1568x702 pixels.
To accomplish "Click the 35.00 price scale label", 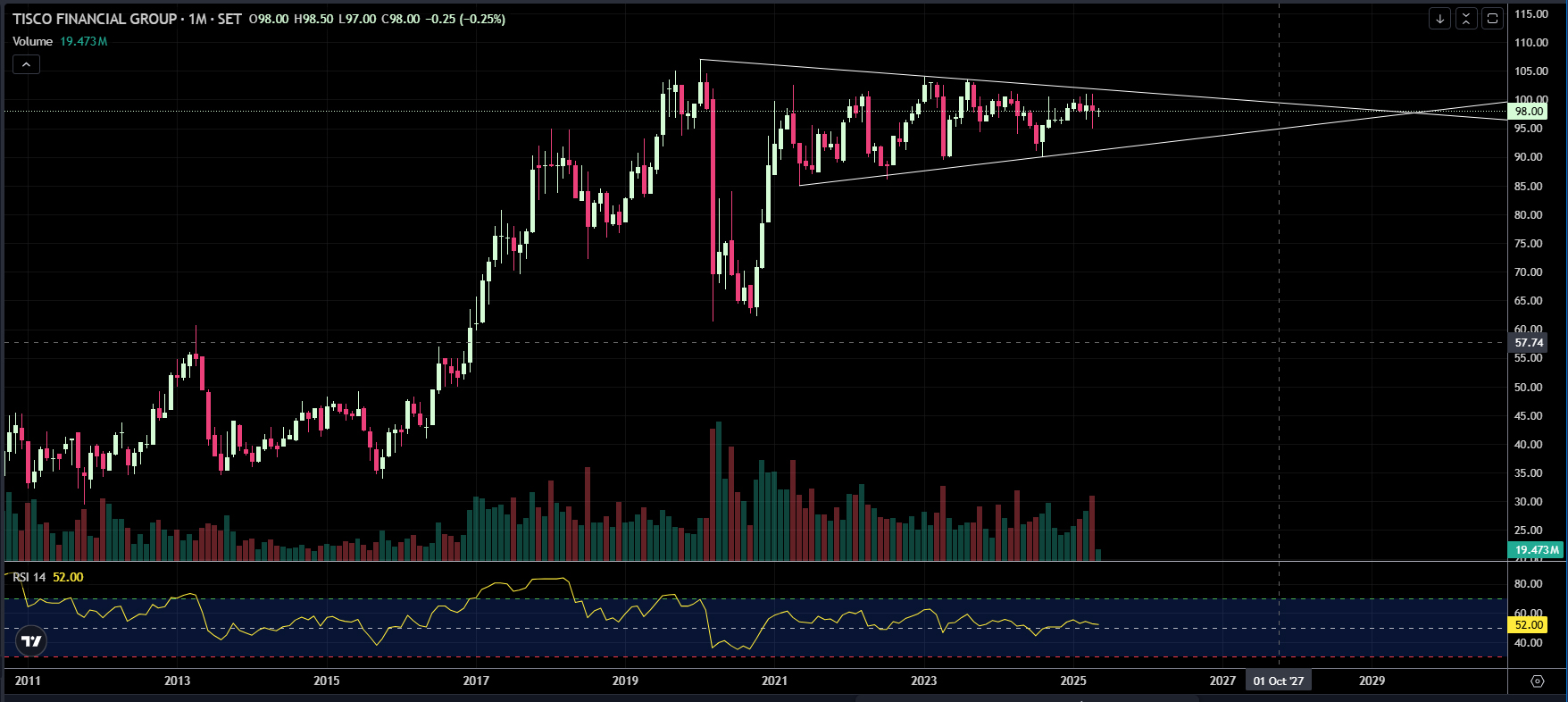I will point(1528,473).
